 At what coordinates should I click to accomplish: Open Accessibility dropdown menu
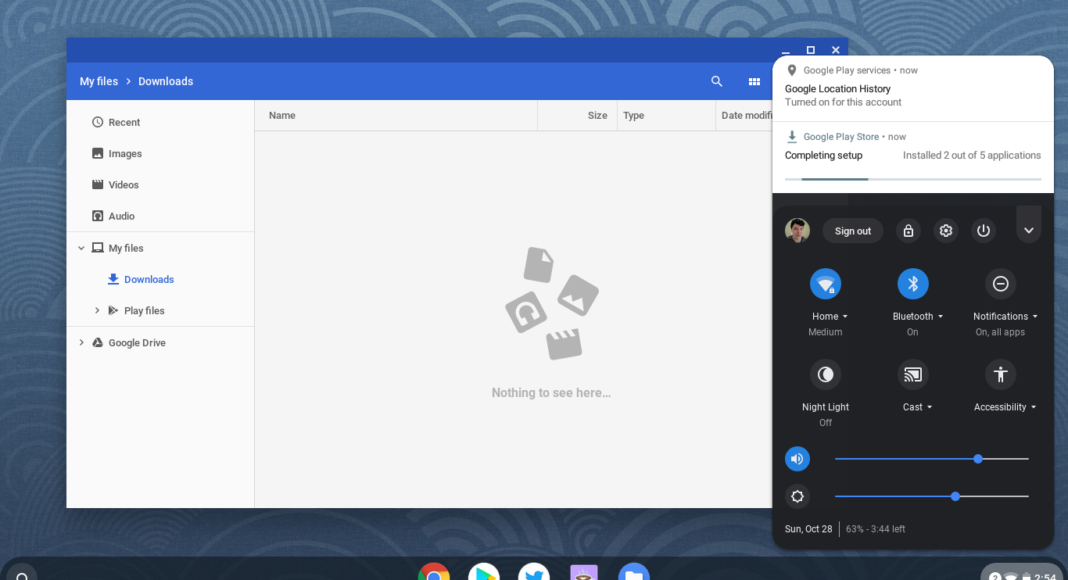click(x=1005, y=407)
